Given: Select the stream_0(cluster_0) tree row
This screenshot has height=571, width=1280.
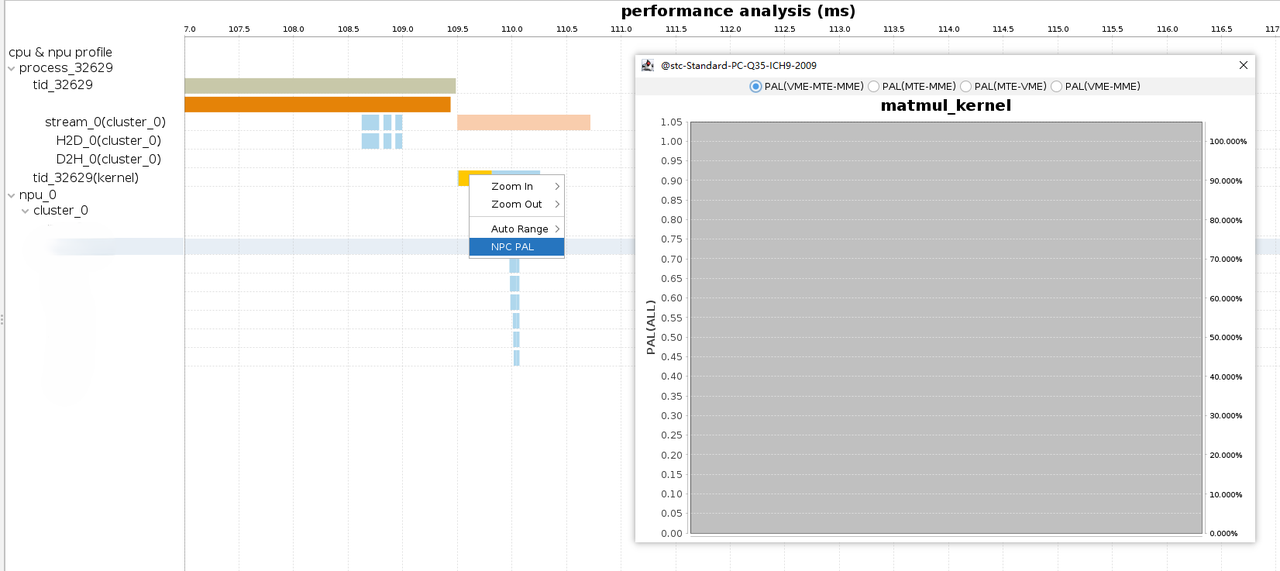Looking at the screenshot, I should point(104,123).
